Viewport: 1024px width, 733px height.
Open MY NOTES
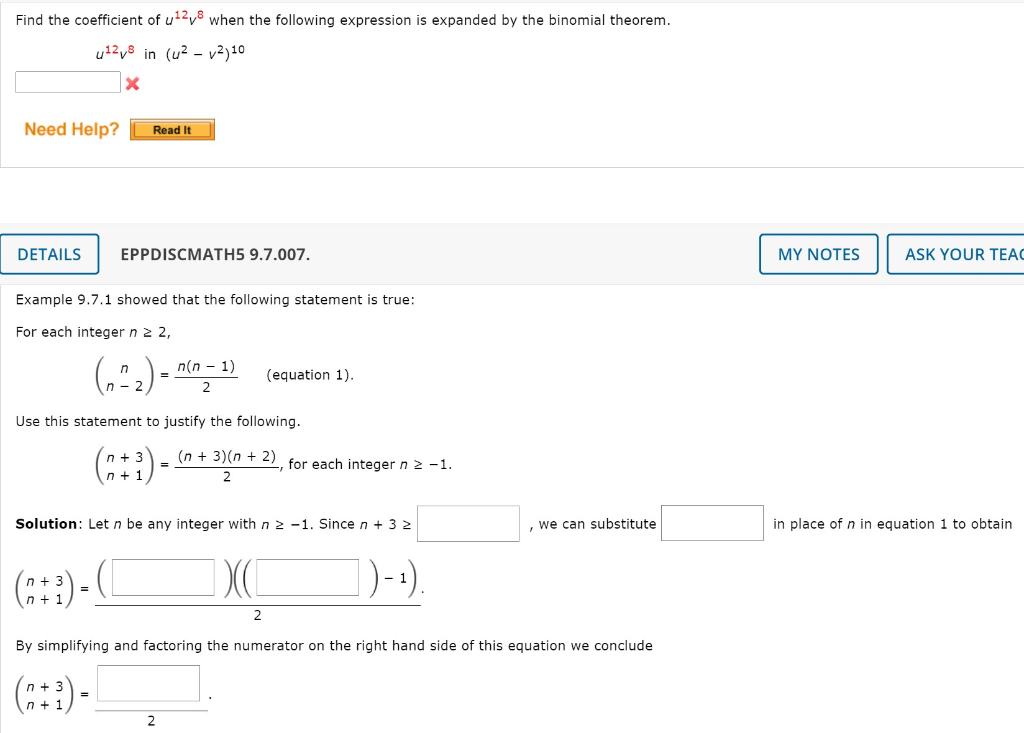(818, 254)
